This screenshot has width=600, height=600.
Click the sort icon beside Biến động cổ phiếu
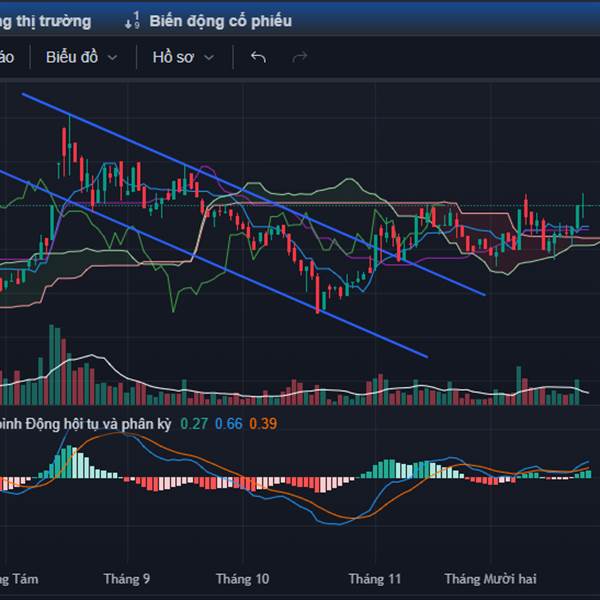tap(132, 20)
